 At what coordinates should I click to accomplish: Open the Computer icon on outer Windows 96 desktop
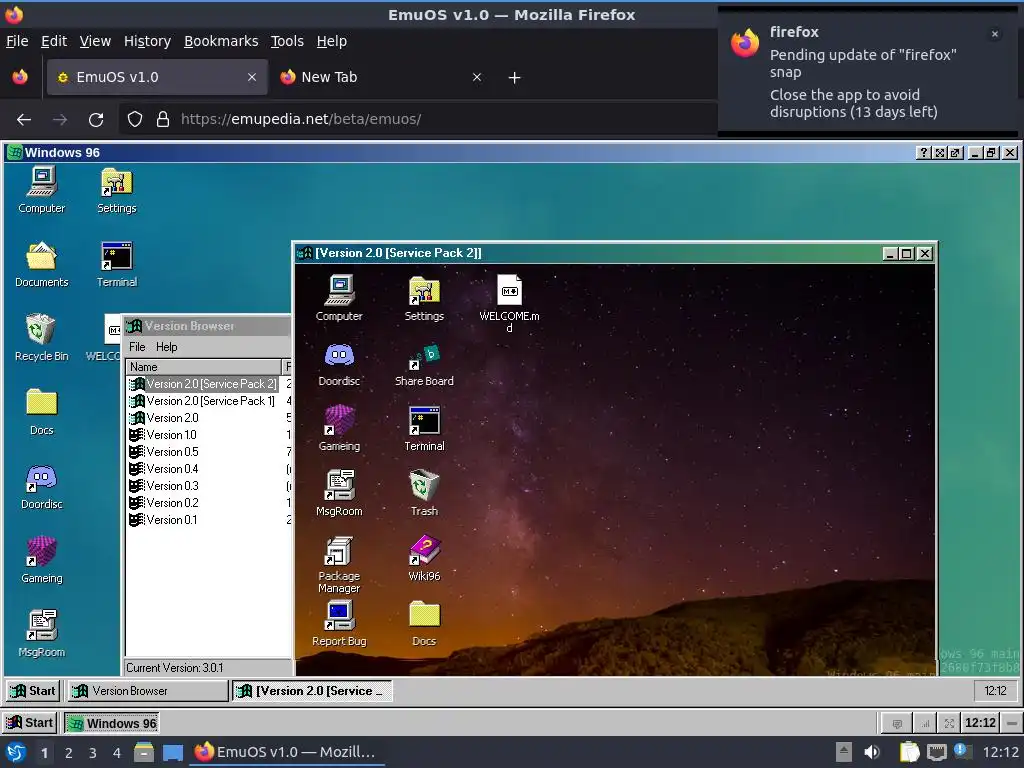[x=42, y=189]
